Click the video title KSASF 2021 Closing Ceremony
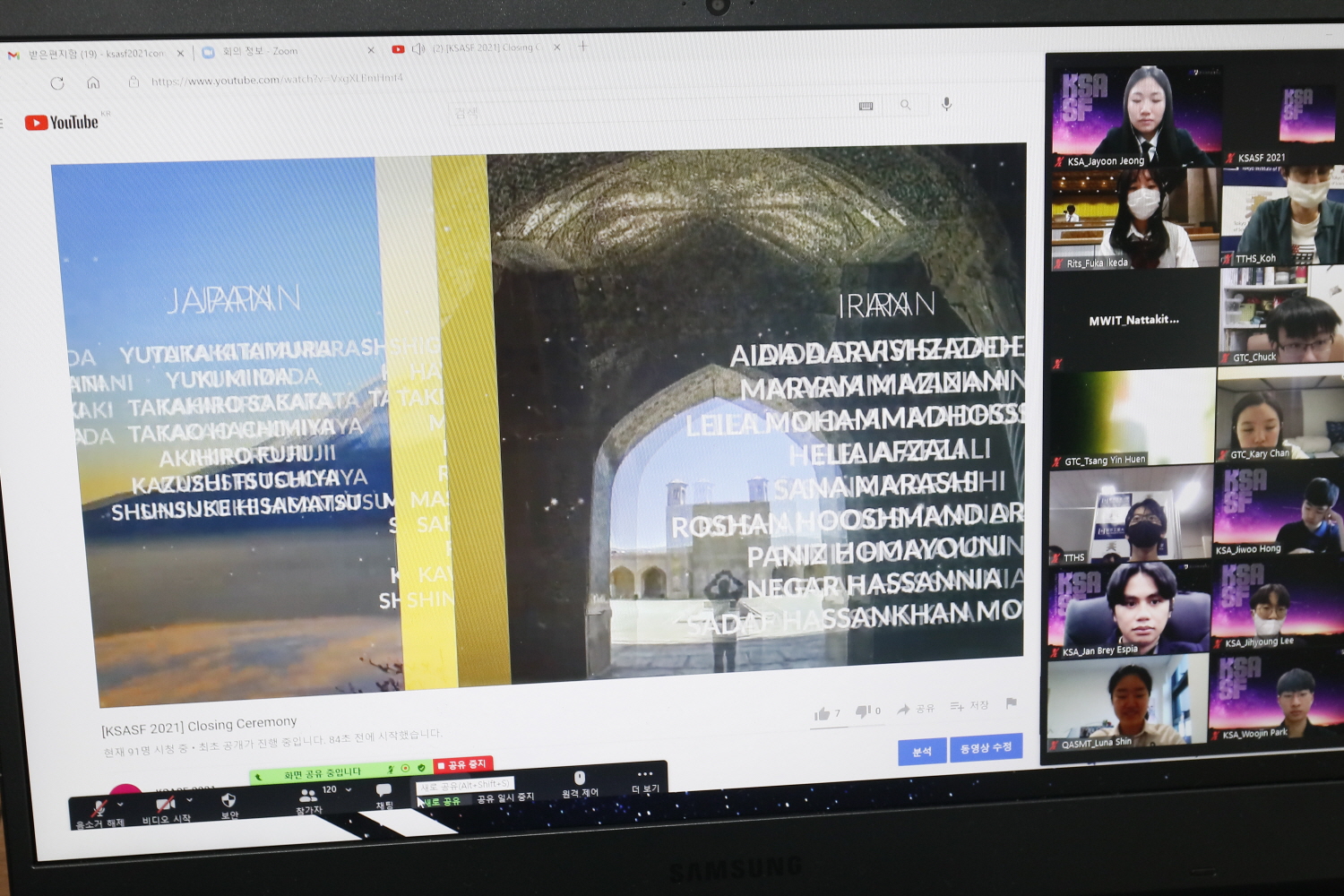 click(x=199, y=725)
